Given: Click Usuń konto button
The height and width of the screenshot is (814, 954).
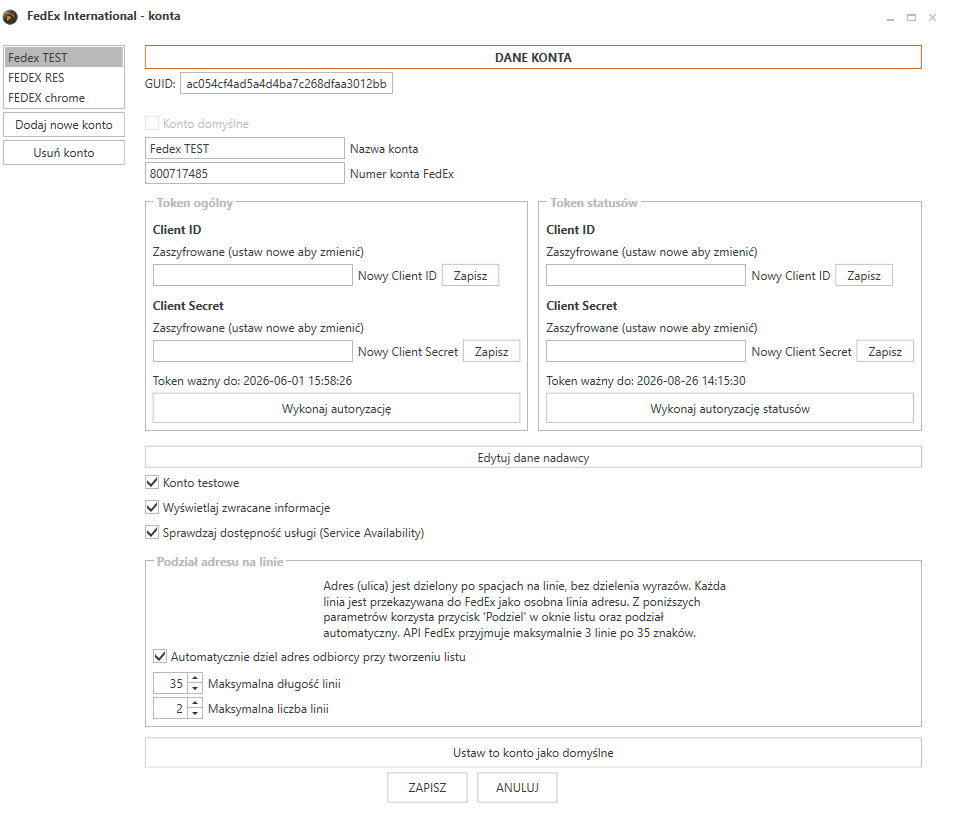Looking at the screenshot, I should click(x=64, y=153).
